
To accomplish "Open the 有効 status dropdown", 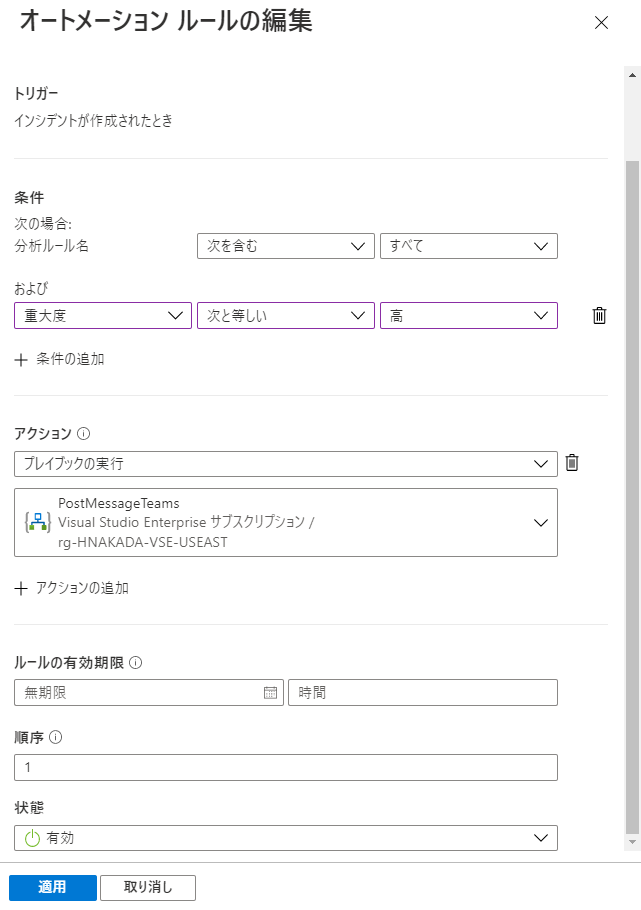I will pos(286,838).
